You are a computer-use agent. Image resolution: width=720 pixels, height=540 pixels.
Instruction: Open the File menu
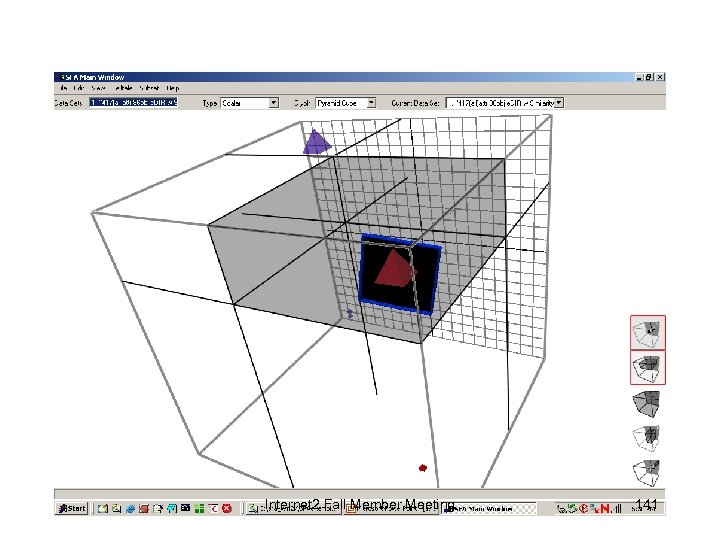click(x=63, y=88)
